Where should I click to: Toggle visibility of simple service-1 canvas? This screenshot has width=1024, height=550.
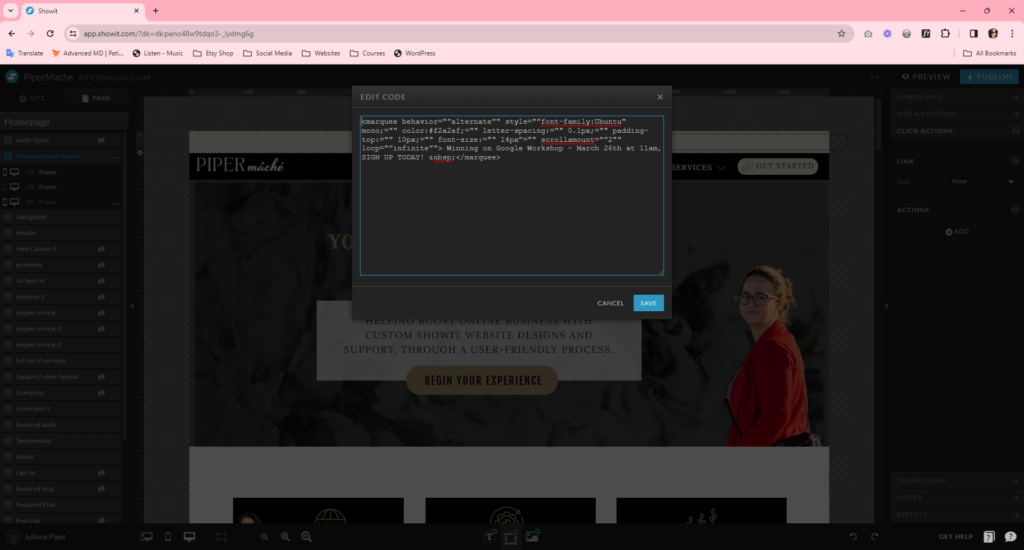click(101, 329)
